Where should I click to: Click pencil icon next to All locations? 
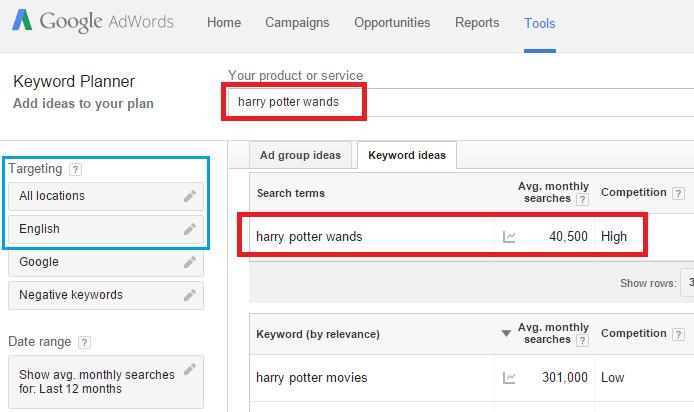click(189, 196)
